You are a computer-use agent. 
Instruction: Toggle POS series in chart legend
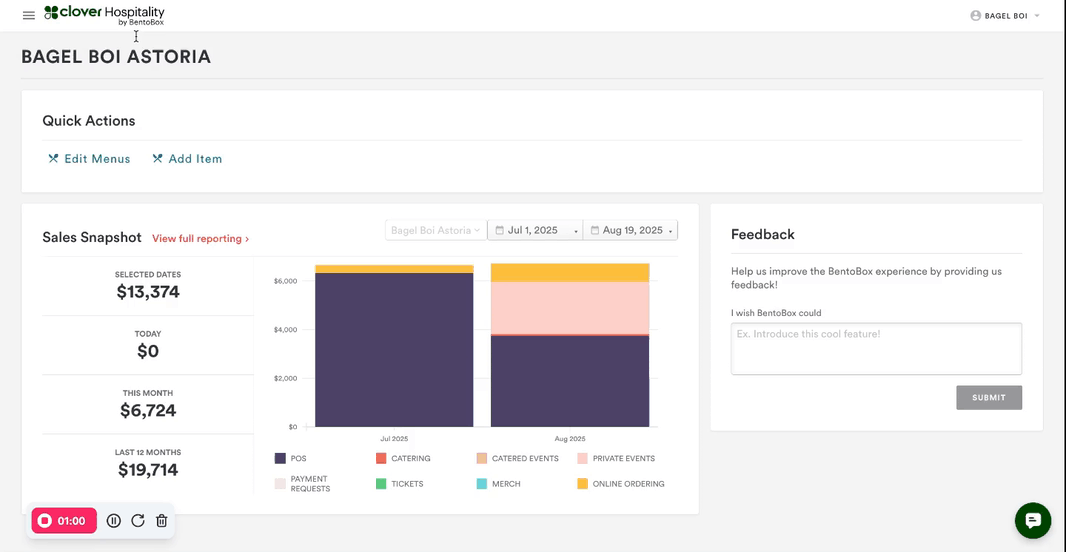coord(290,458)
